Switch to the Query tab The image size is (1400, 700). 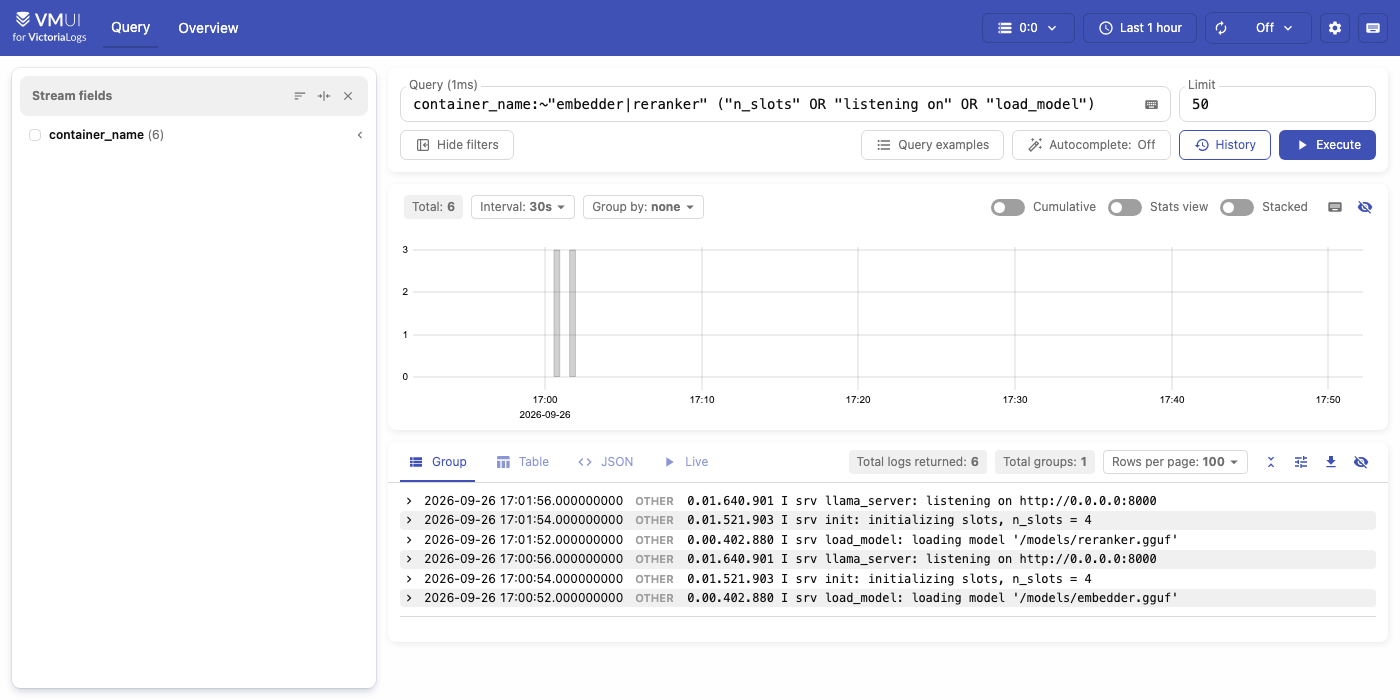point(130,28)
